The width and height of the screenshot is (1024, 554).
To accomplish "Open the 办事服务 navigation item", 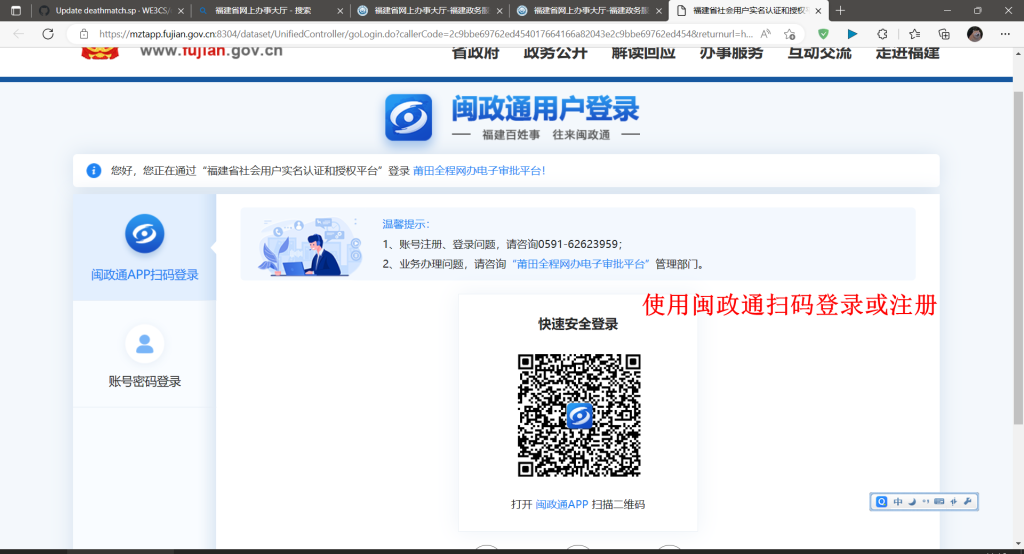I will coord(731,52).
